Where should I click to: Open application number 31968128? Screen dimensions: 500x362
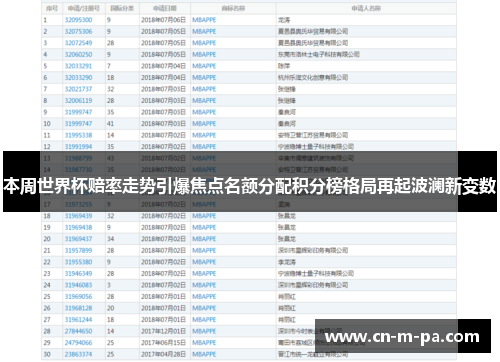(78, 308)
